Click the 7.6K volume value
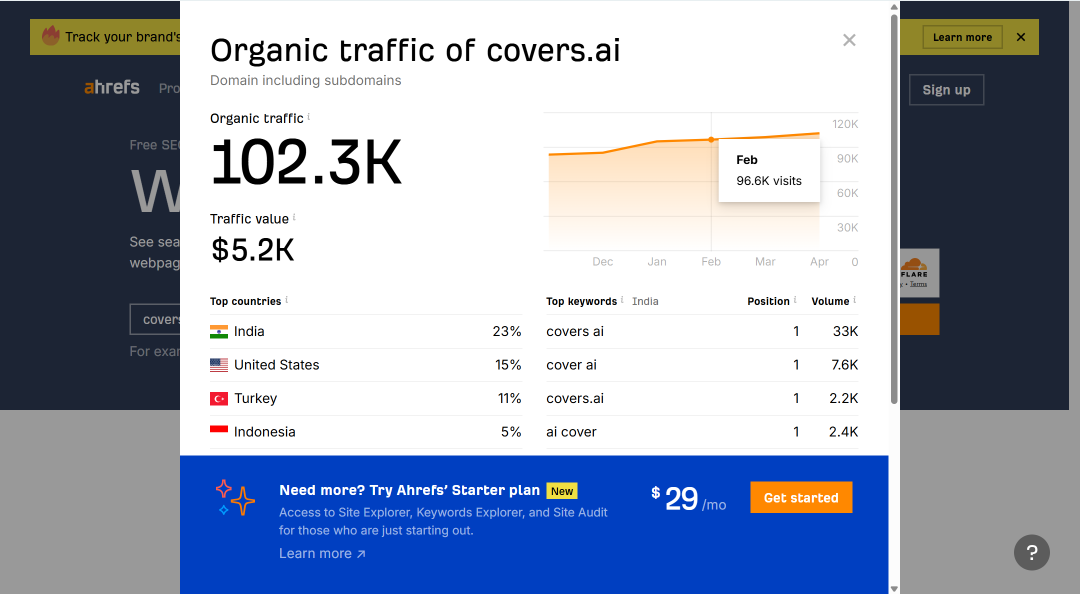The width and height of the screenshot is (1080, 594). pos(844,365)
